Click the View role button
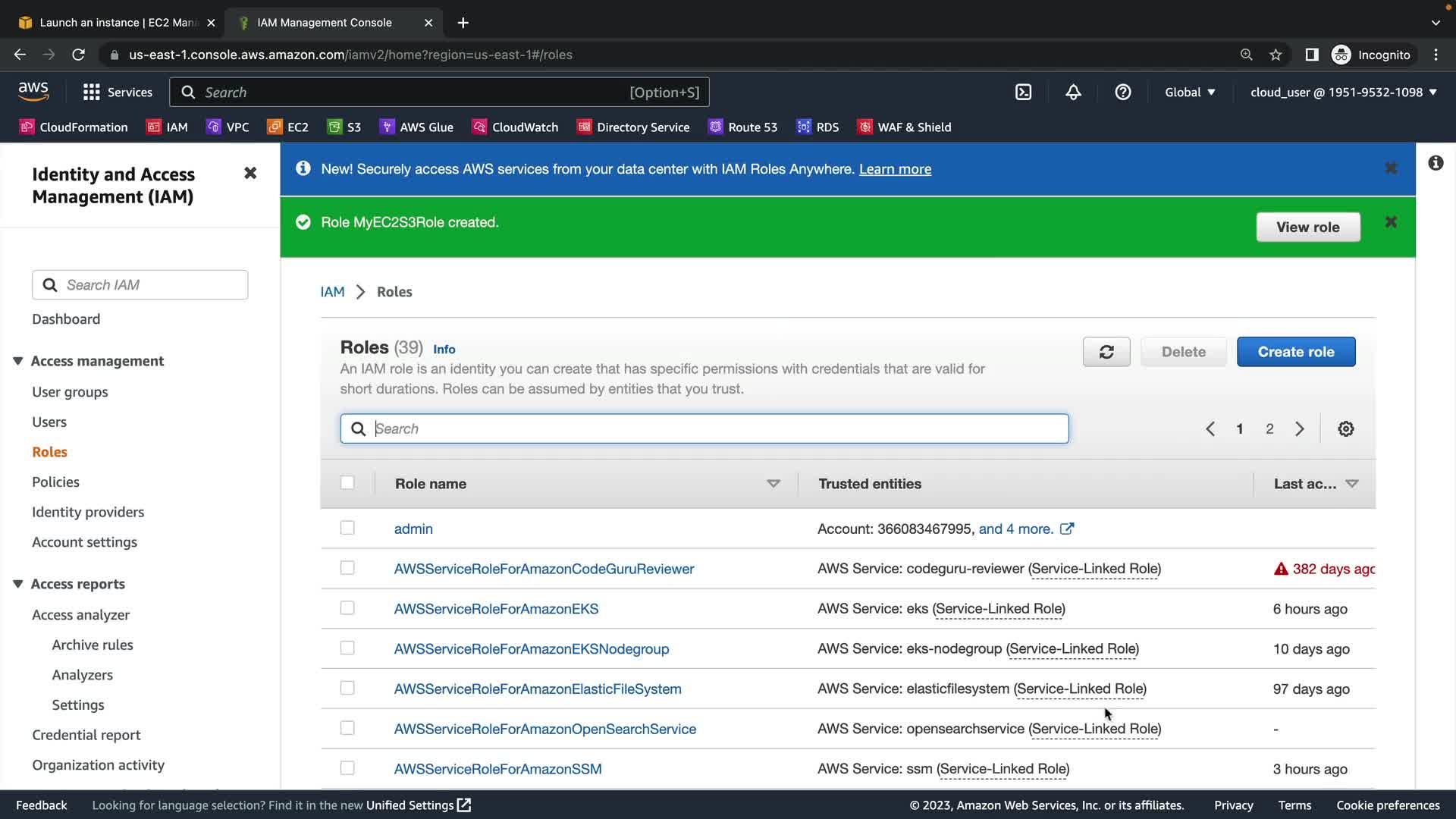 [x=1307, y=227]
